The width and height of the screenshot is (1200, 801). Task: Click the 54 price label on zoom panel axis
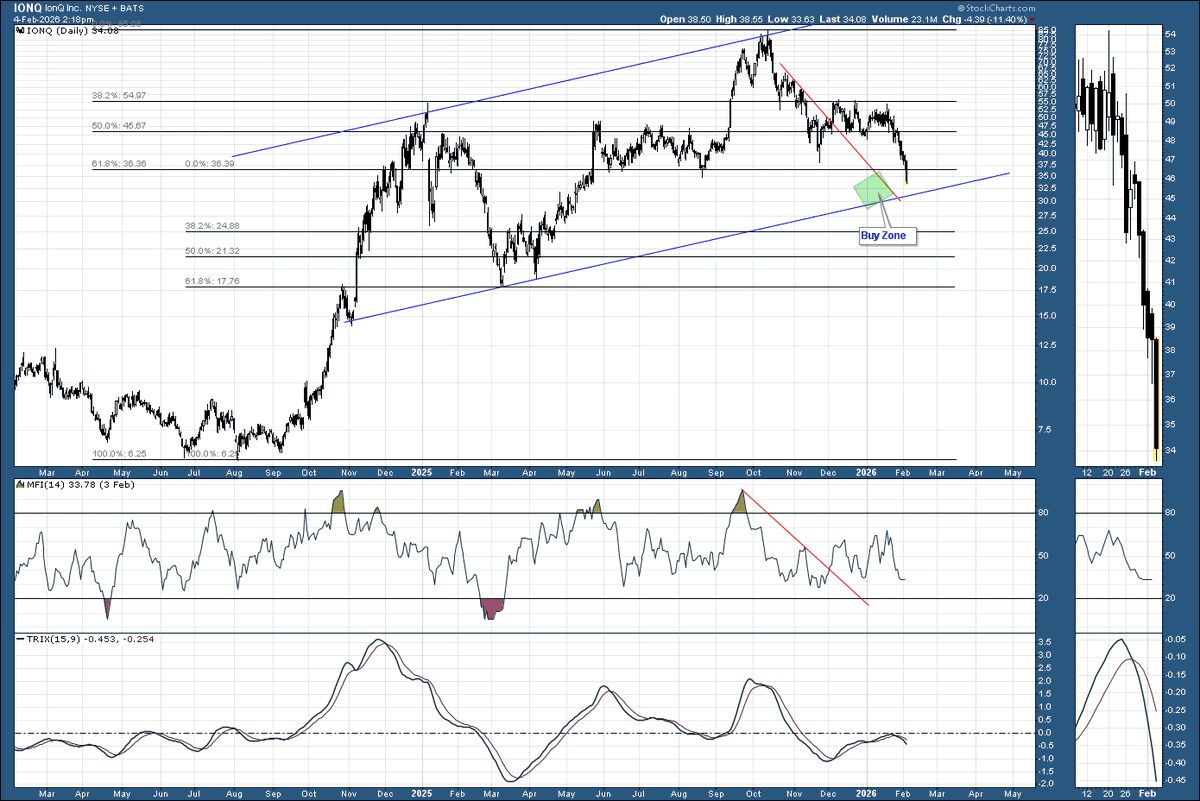(1171, 35)
